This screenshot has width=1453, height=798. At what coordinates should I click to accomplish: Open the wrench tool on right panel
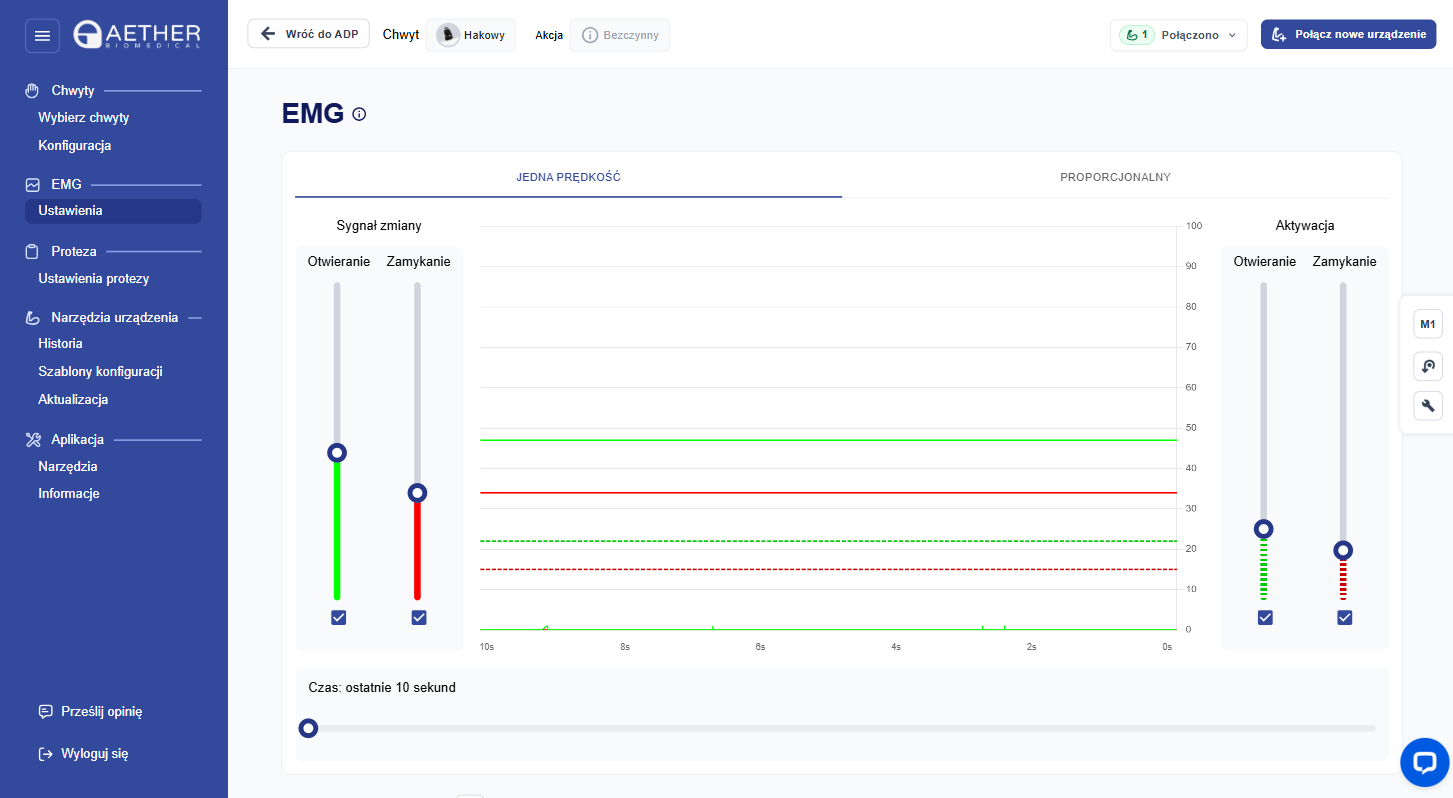[1428, 406]
